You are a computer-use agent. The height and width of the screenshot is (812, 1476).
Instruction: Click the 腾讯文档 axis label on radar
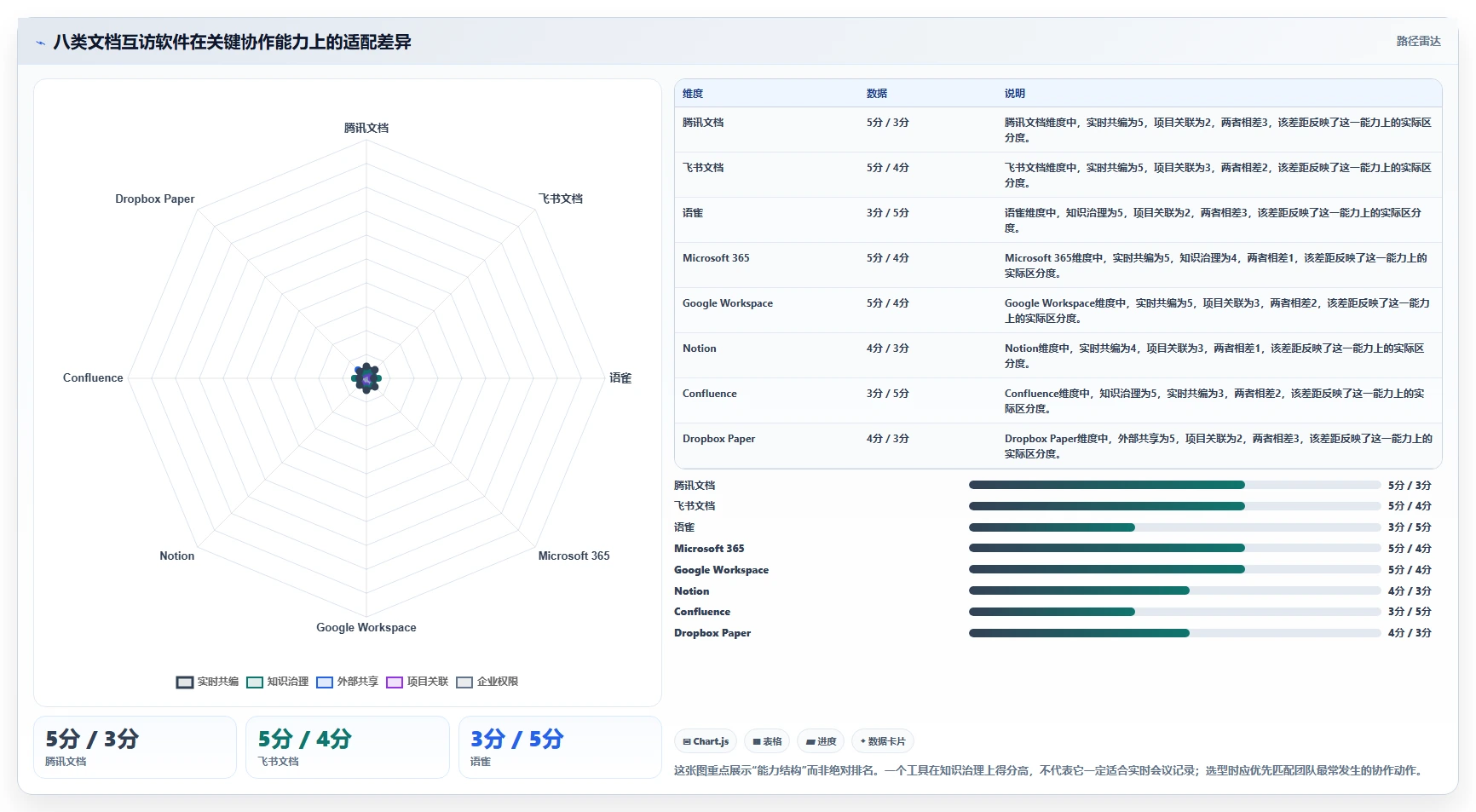(x=366, y=128)
